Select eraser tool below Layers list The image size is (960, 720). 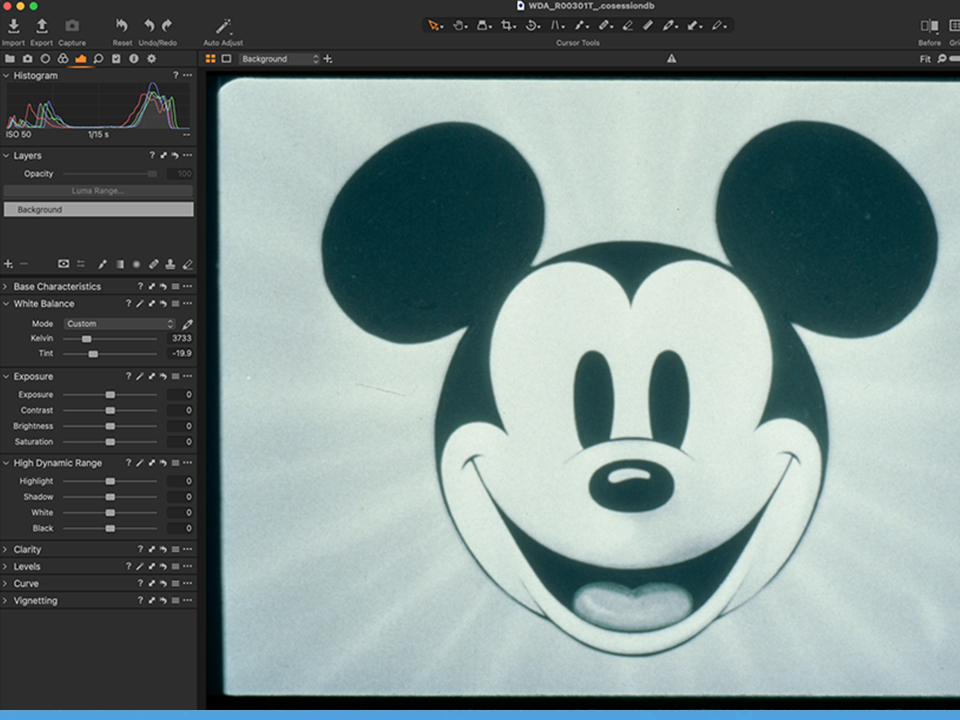pos(188,264)
